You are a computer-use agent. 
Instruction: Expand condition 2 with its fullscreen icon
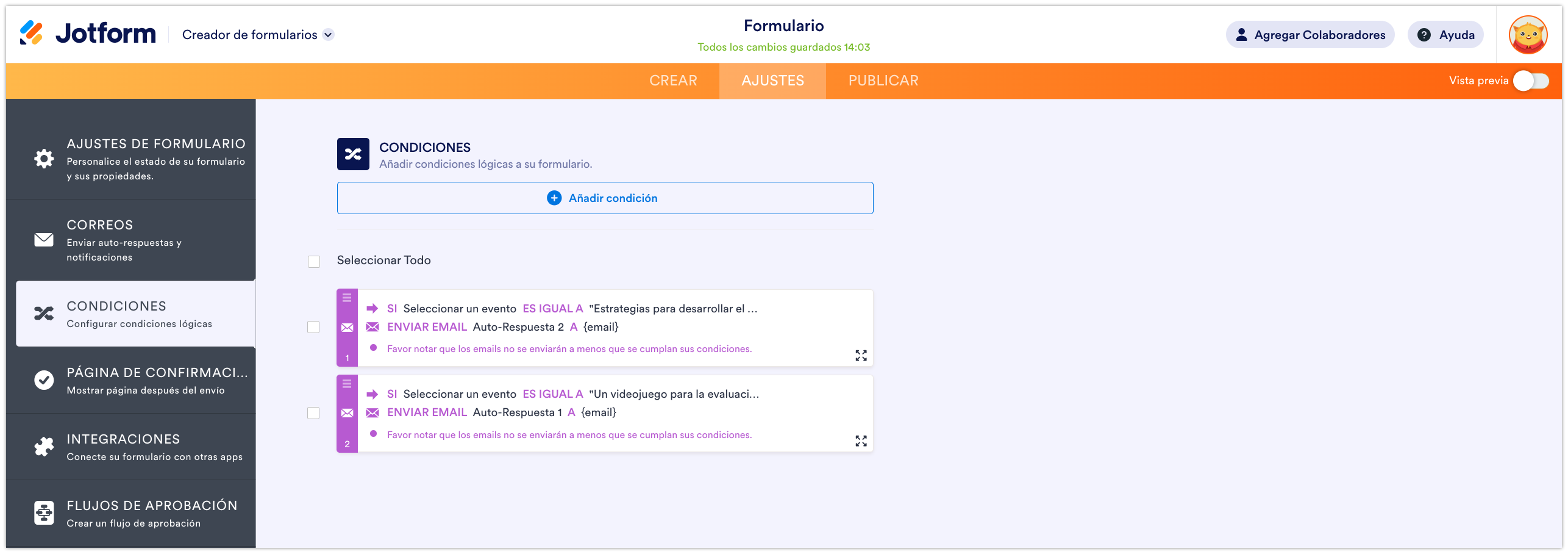(x=861, y=441)
